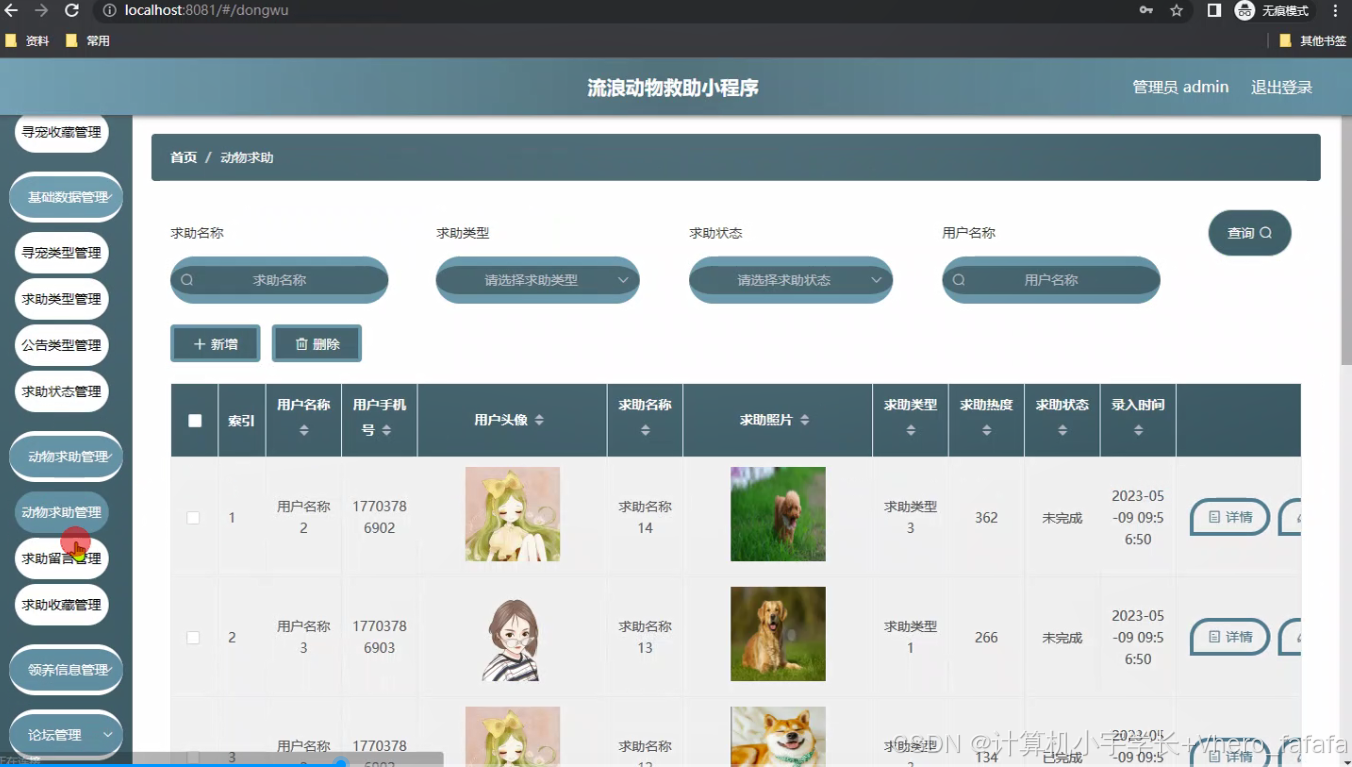Open 求助类型管理 in sidebar

click(x=62, y=299)
